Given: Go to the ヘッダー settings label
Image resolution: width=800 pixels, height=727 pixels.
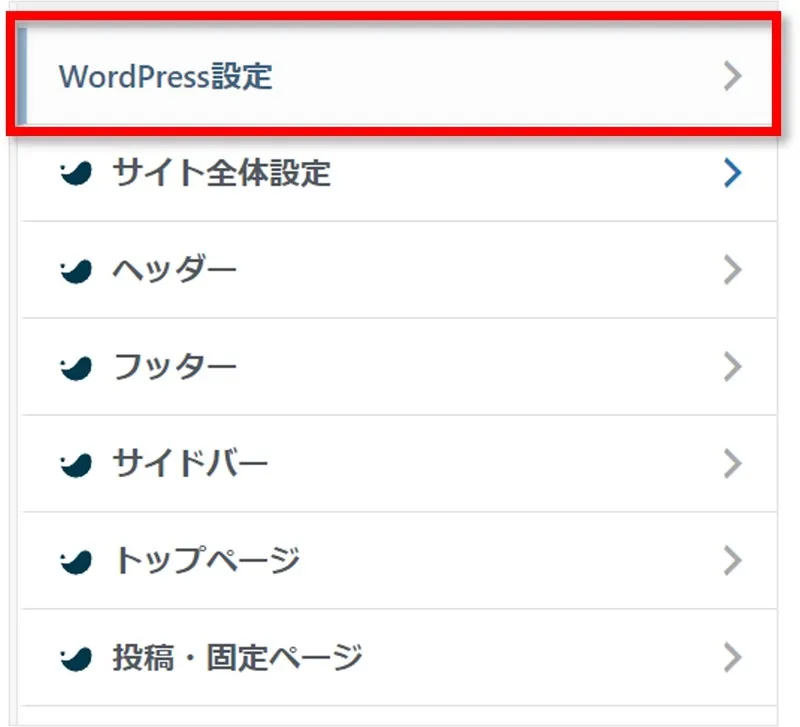Looking at the screenshot, I should pos(175,271).
